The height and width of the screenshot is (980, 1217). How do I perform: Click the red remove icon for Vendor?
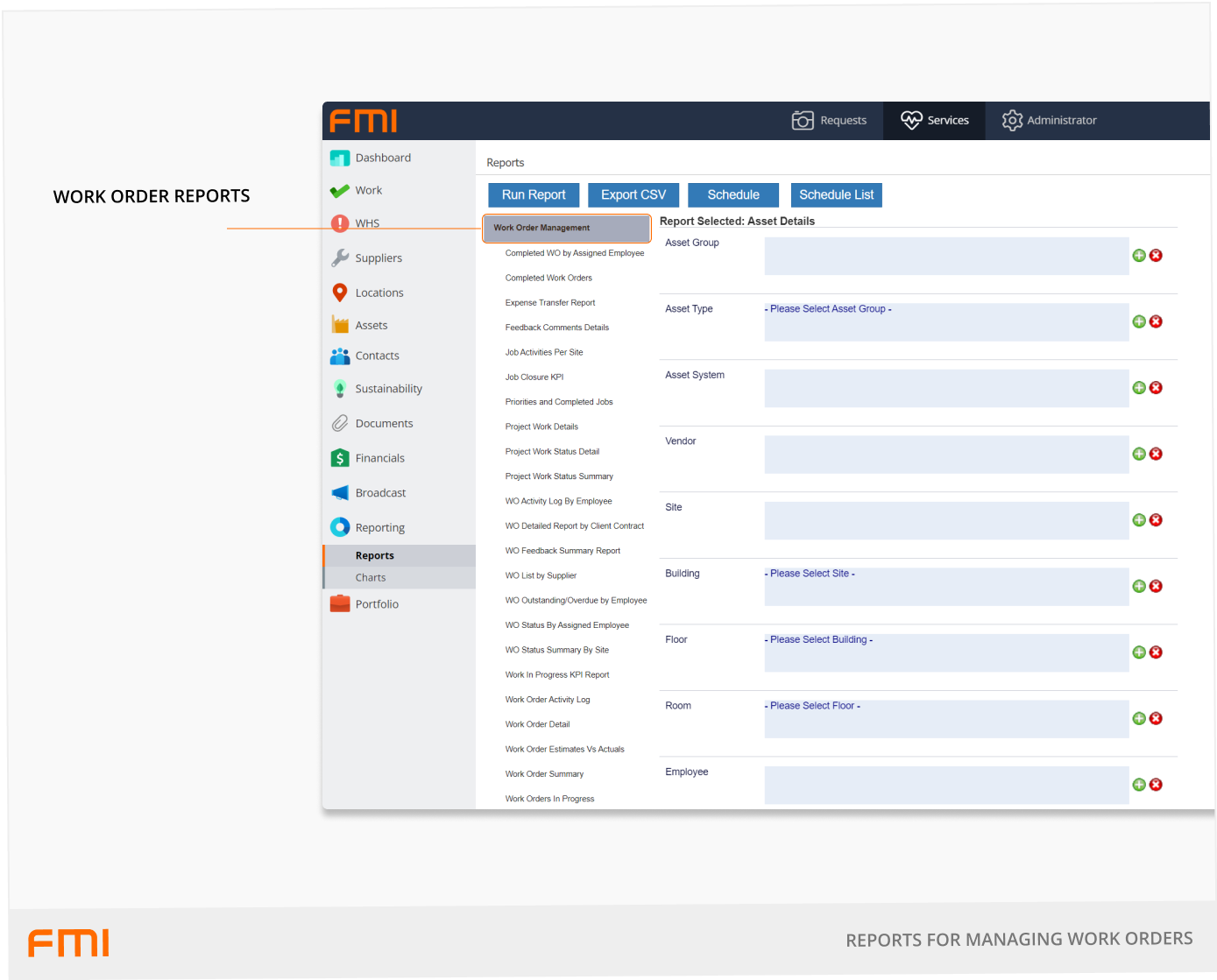[1156, 454]
